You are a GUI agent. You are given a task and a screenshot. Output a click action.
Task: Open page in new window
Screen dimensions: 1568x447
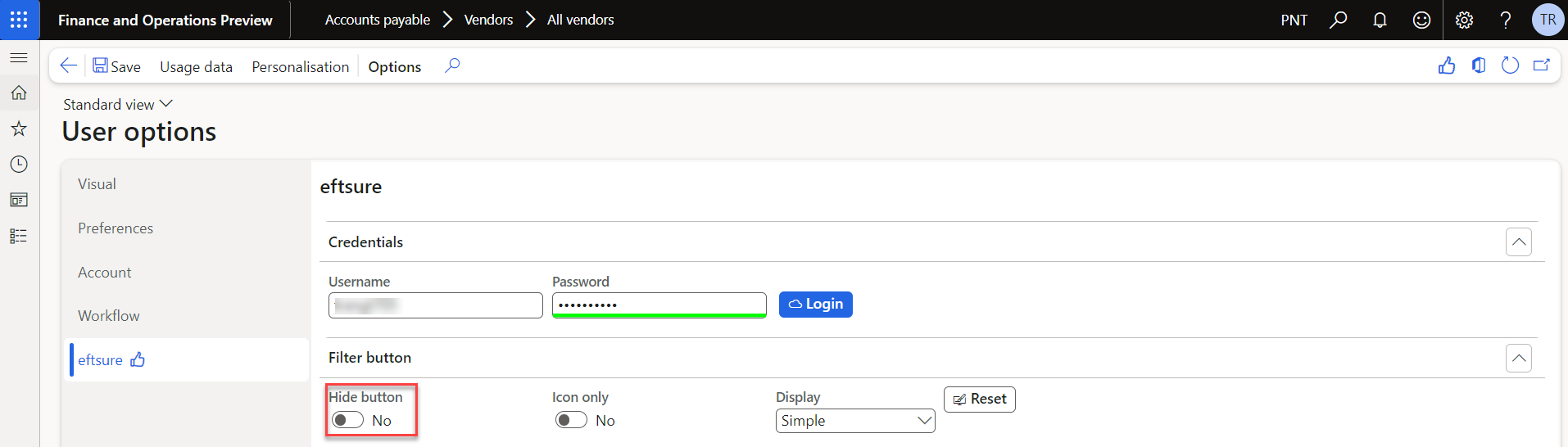(1542, 65)
